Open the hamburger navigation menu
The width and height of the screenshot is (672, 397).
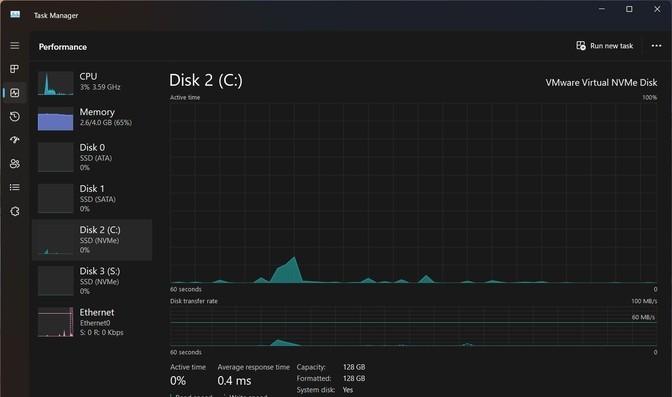click(15, 45)
